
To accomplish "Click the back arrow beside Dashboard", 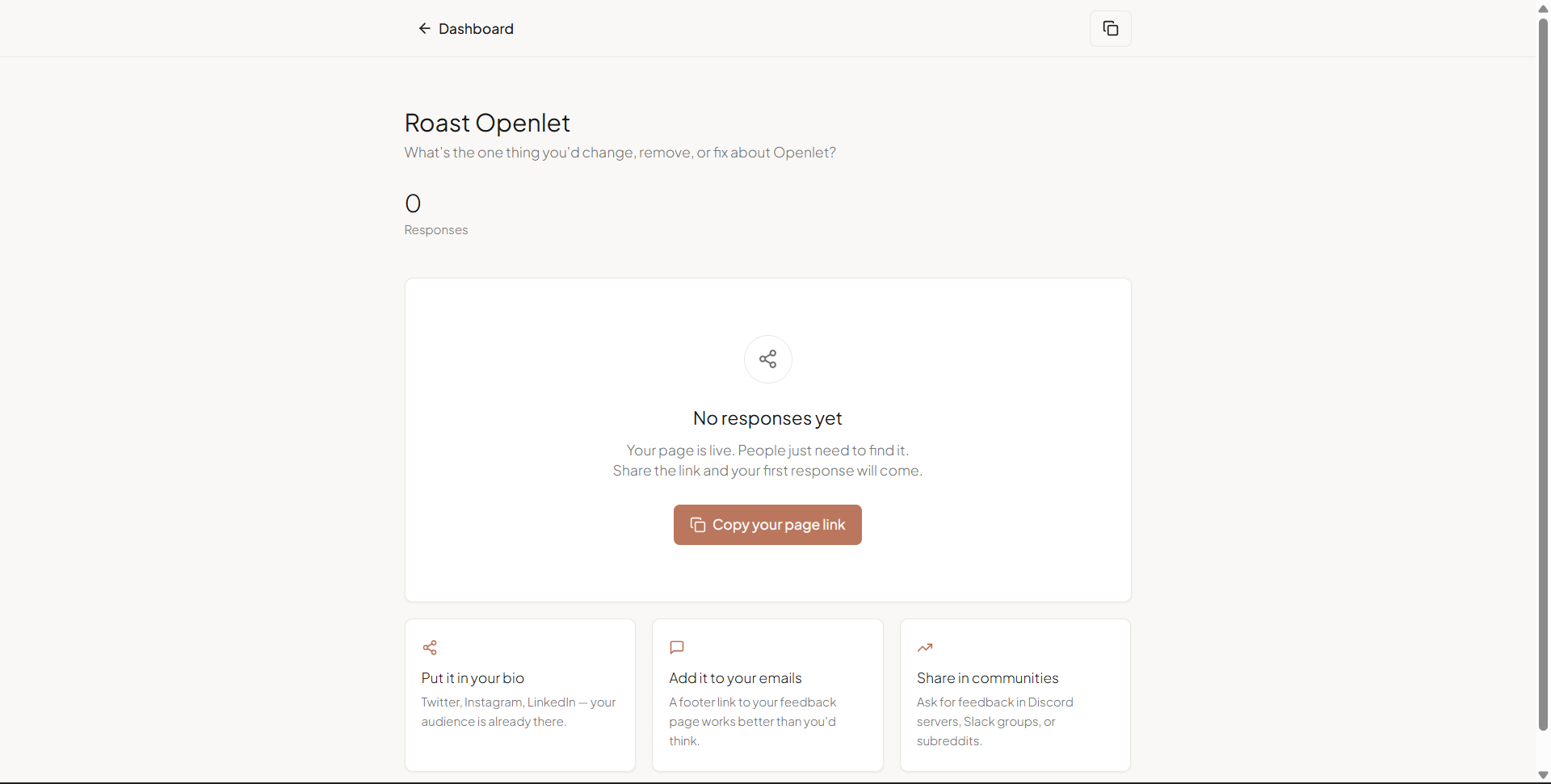I will click(x=425, y=28).
